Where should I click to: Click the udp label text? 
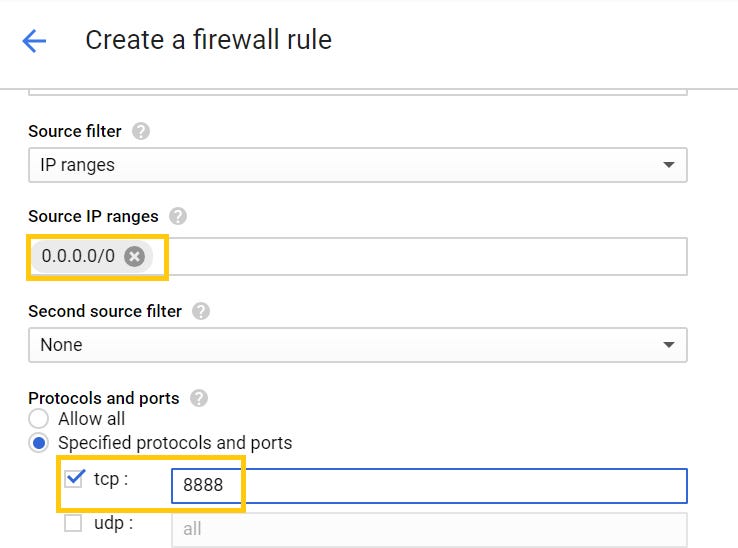(x=112, y=523)
